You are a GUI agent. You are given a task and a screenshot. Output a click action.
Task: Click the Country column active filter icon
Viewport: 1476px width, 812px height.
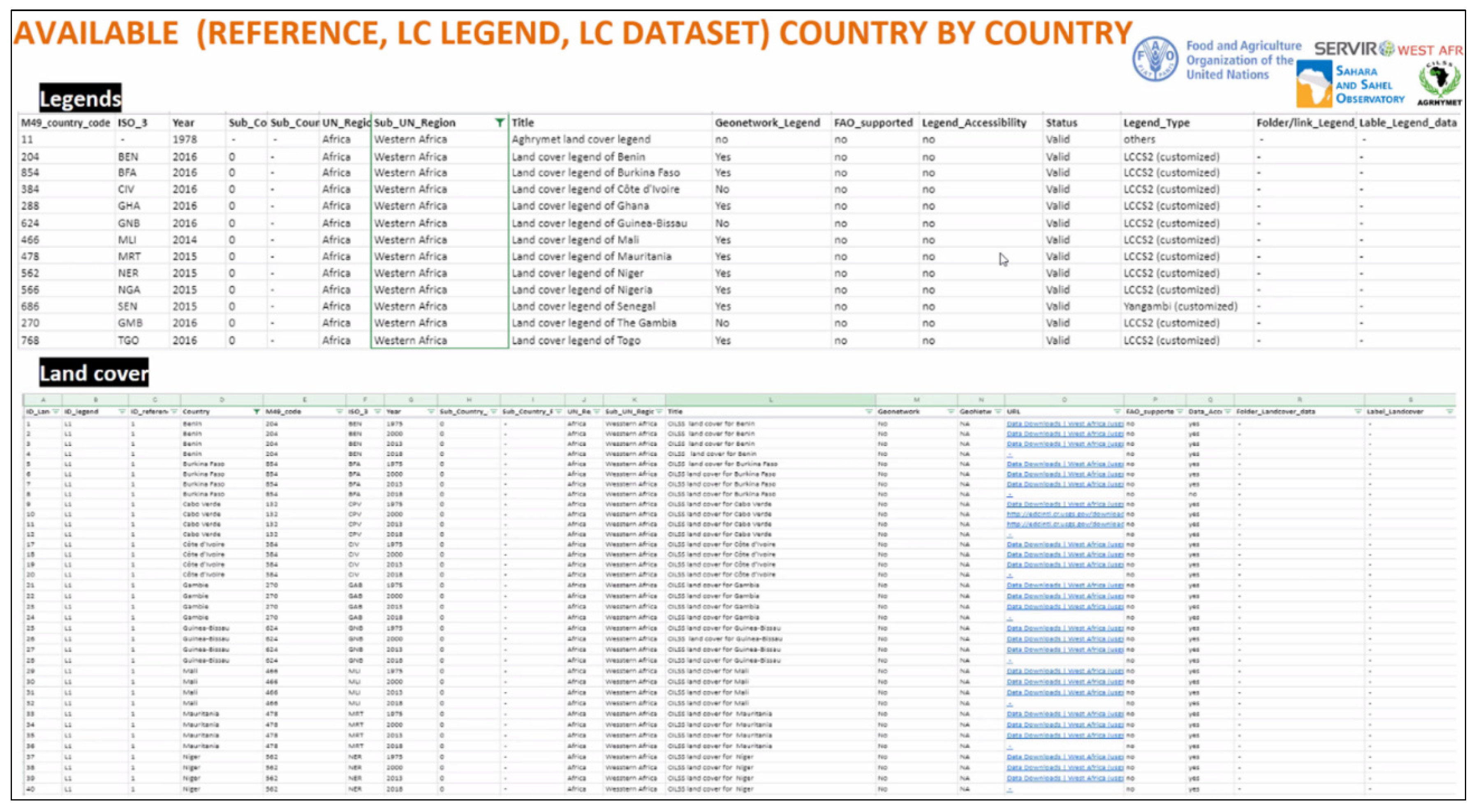pyautogui.click(x=257, y=412)
